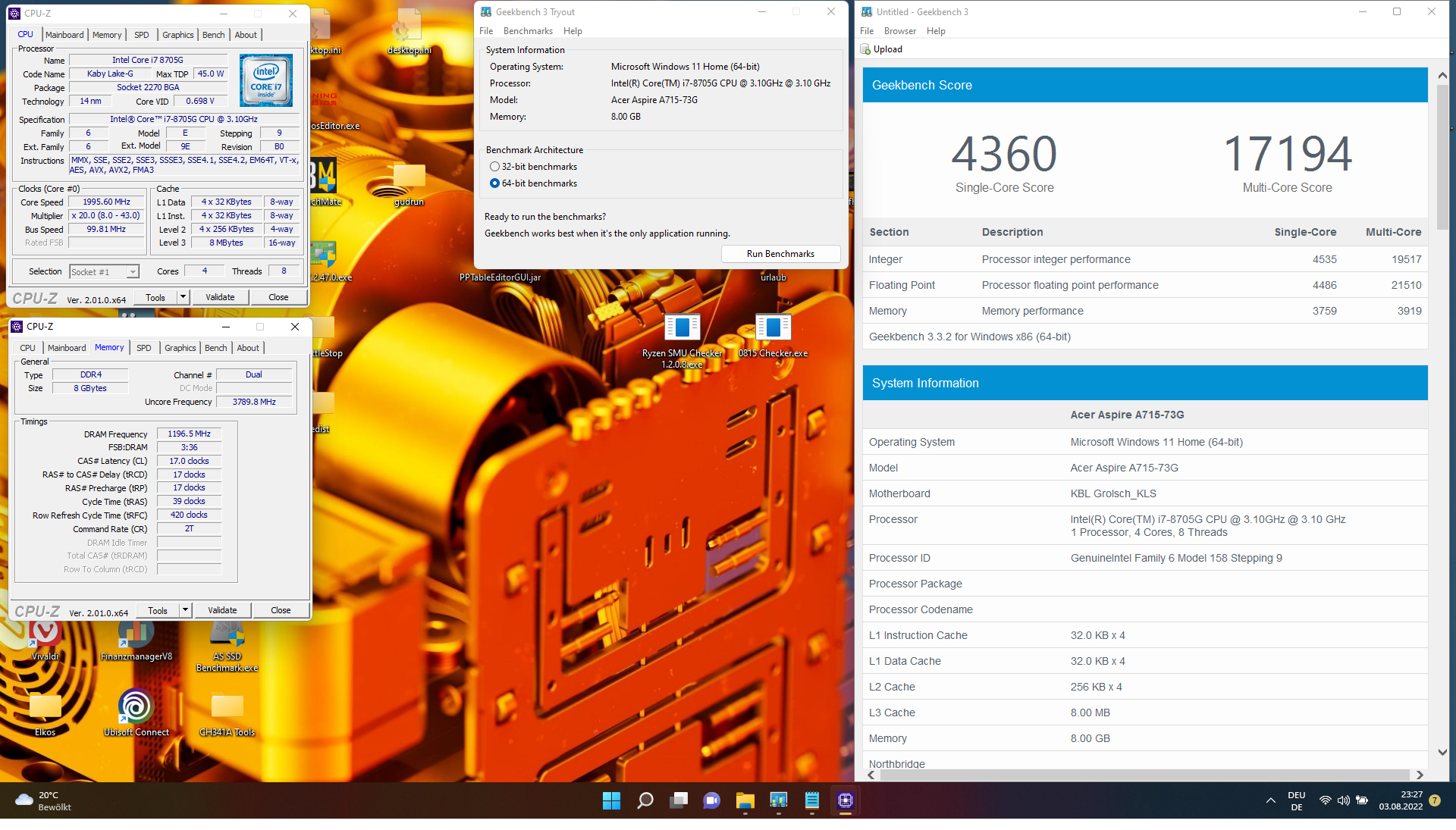Screen dimensions: 1456x830
Task: Open SPD tab in top CPU-Z window
Action: pos(142,35)
